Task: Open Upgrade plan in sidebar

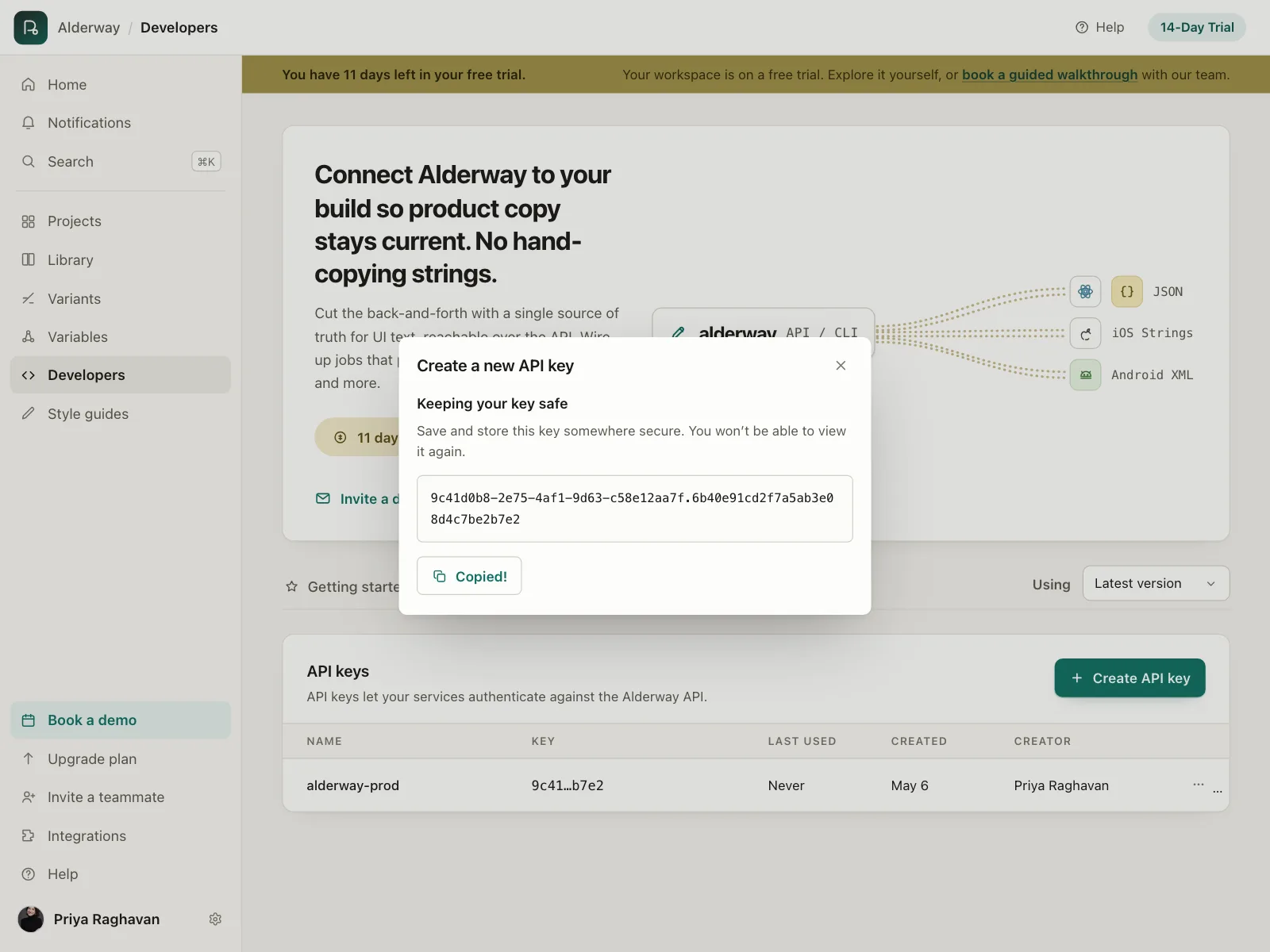Action: click(121, 759)
